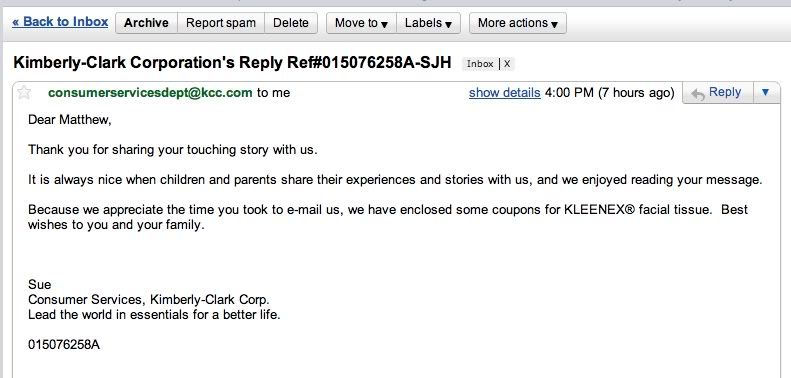Delete this email message
Image resolution: width=791 pixels, height=378 pixels.
pos(291,23)
